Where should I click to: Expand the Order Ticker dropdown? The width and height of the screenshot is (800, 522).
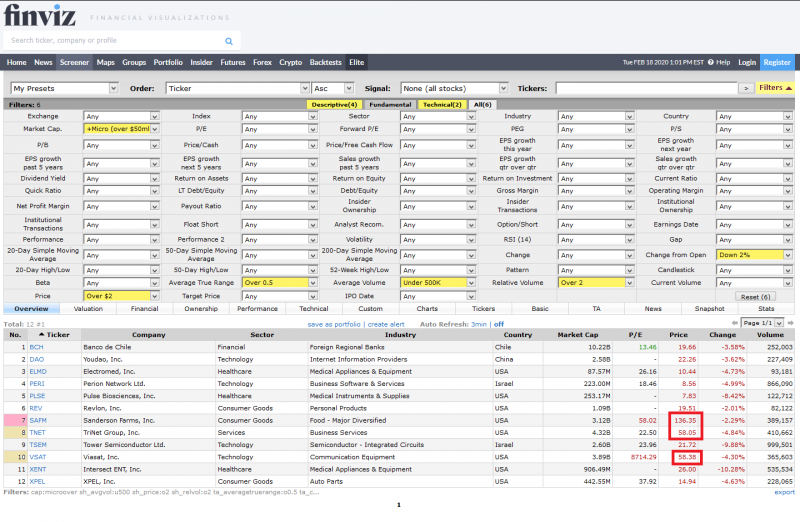coord(237,88)
